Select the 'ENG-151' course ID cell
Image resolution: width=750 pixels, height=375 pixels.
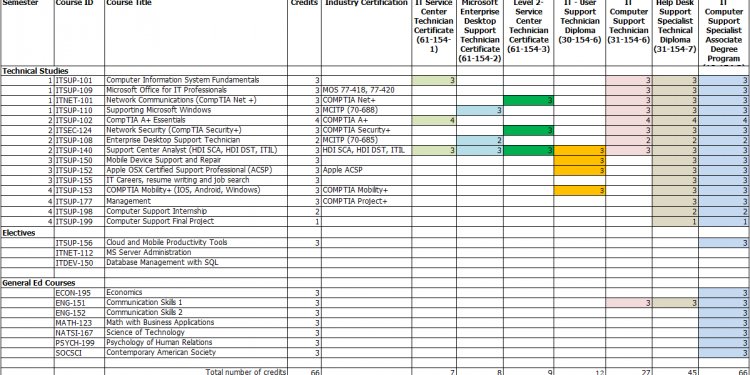pyautogui.click(x=79, y=303)
